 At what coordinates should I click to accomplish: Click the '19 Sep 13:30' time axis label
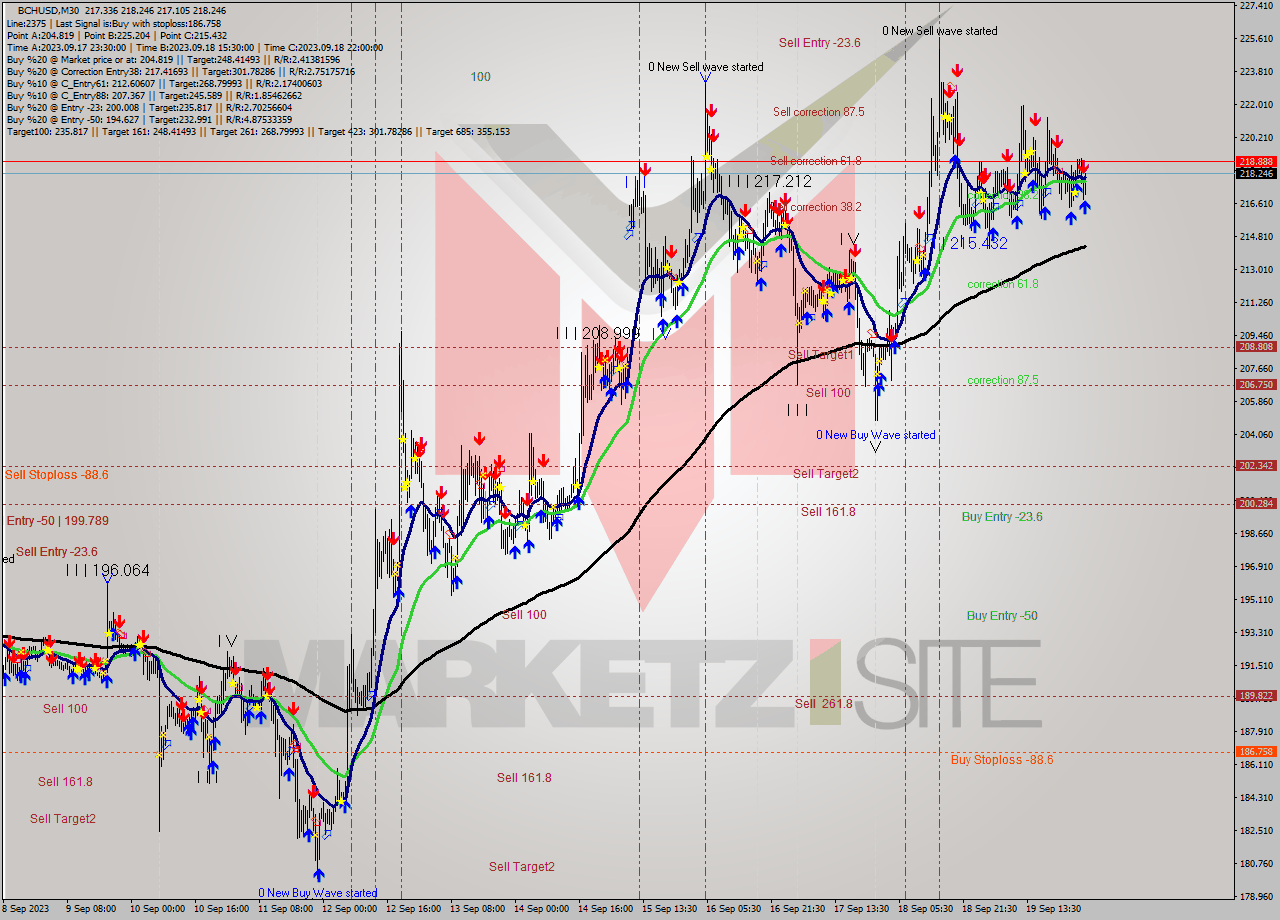1054,910
